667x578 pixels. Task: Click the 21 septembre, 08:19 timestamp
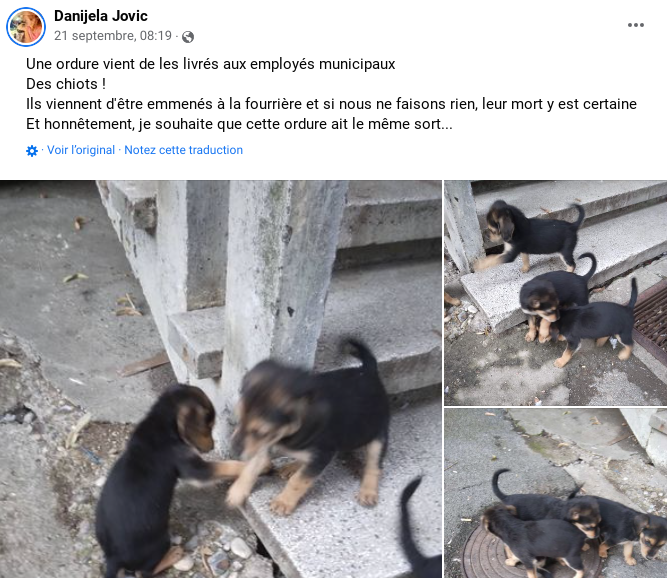pyautogui.click(x=113, y=36)
